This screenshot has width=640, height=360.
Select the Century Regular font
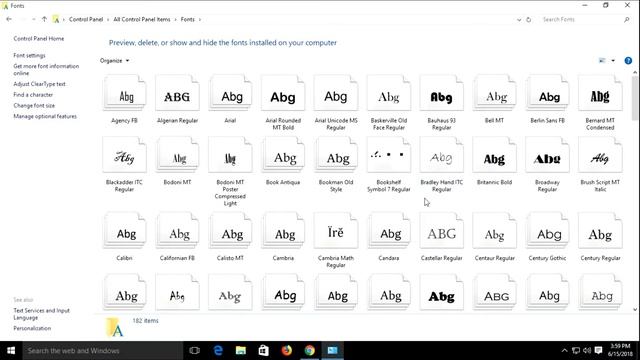click(x=600, y=231)
